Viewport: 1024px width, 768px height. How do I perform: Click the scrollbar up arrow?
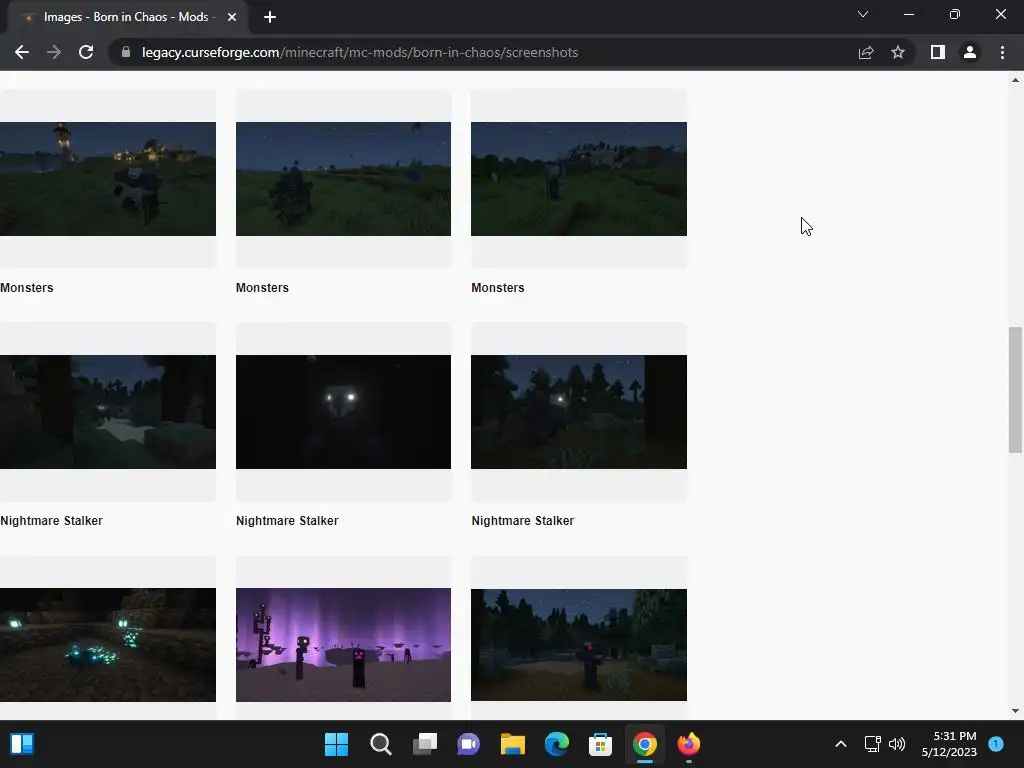pyautogui.click(x=1015, y=80)
